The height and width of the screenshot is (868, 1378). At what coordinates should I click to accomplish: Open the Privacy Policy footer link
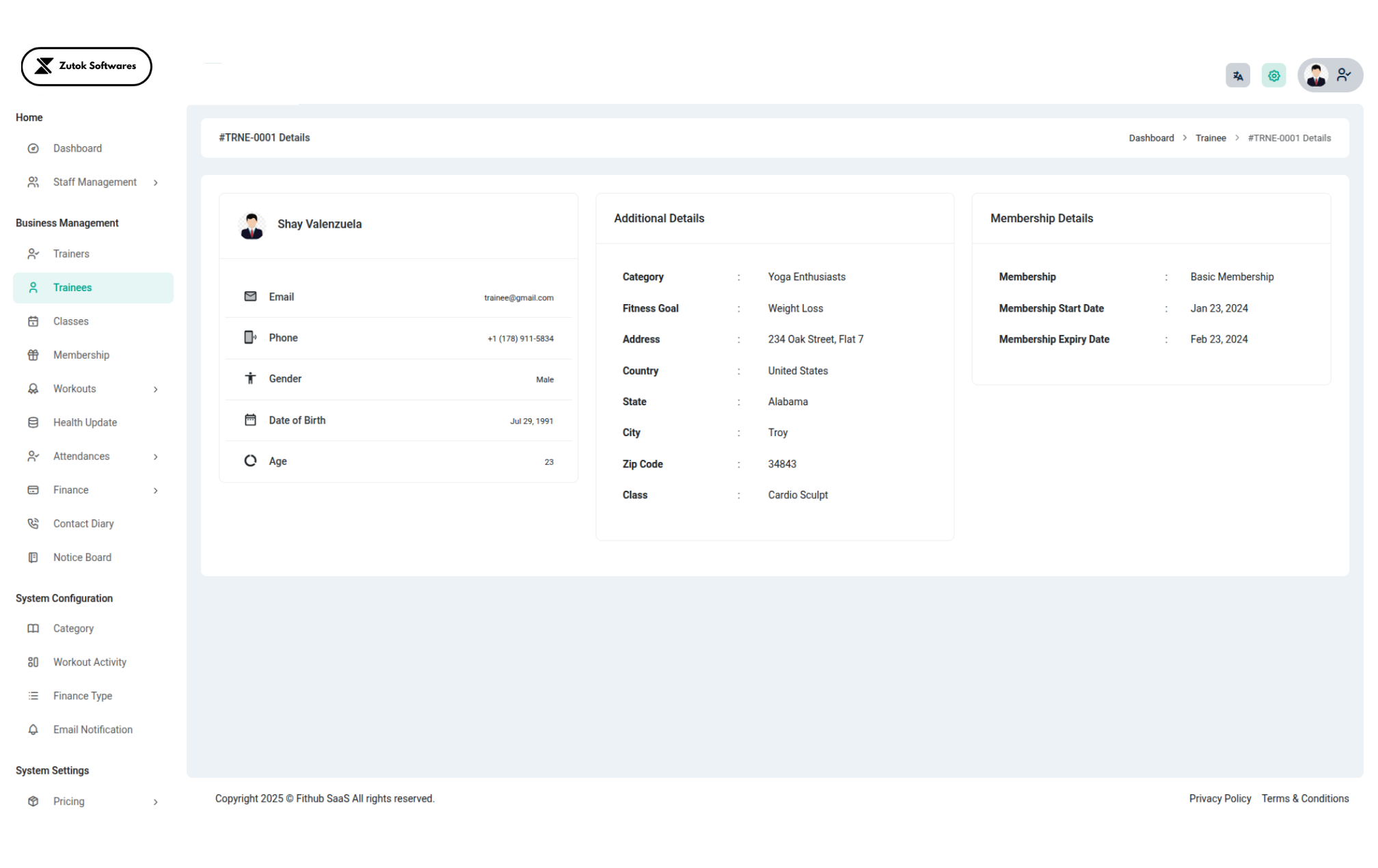[x=1219, y=798]
